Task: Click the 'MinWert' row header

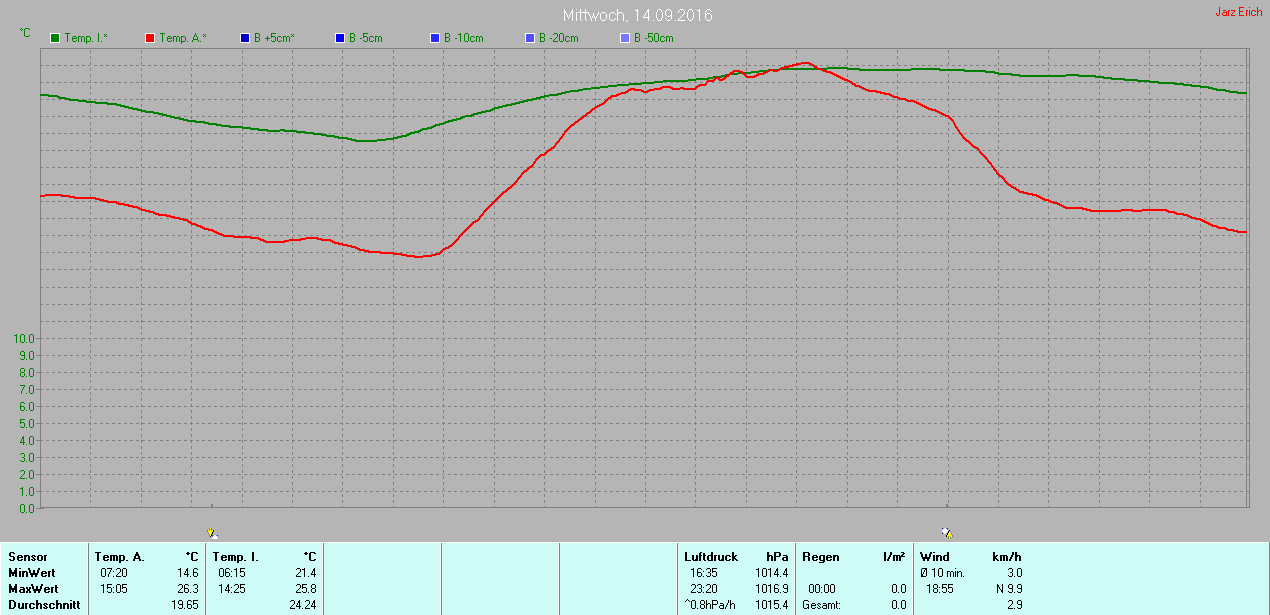Action: tap(32, 573)
